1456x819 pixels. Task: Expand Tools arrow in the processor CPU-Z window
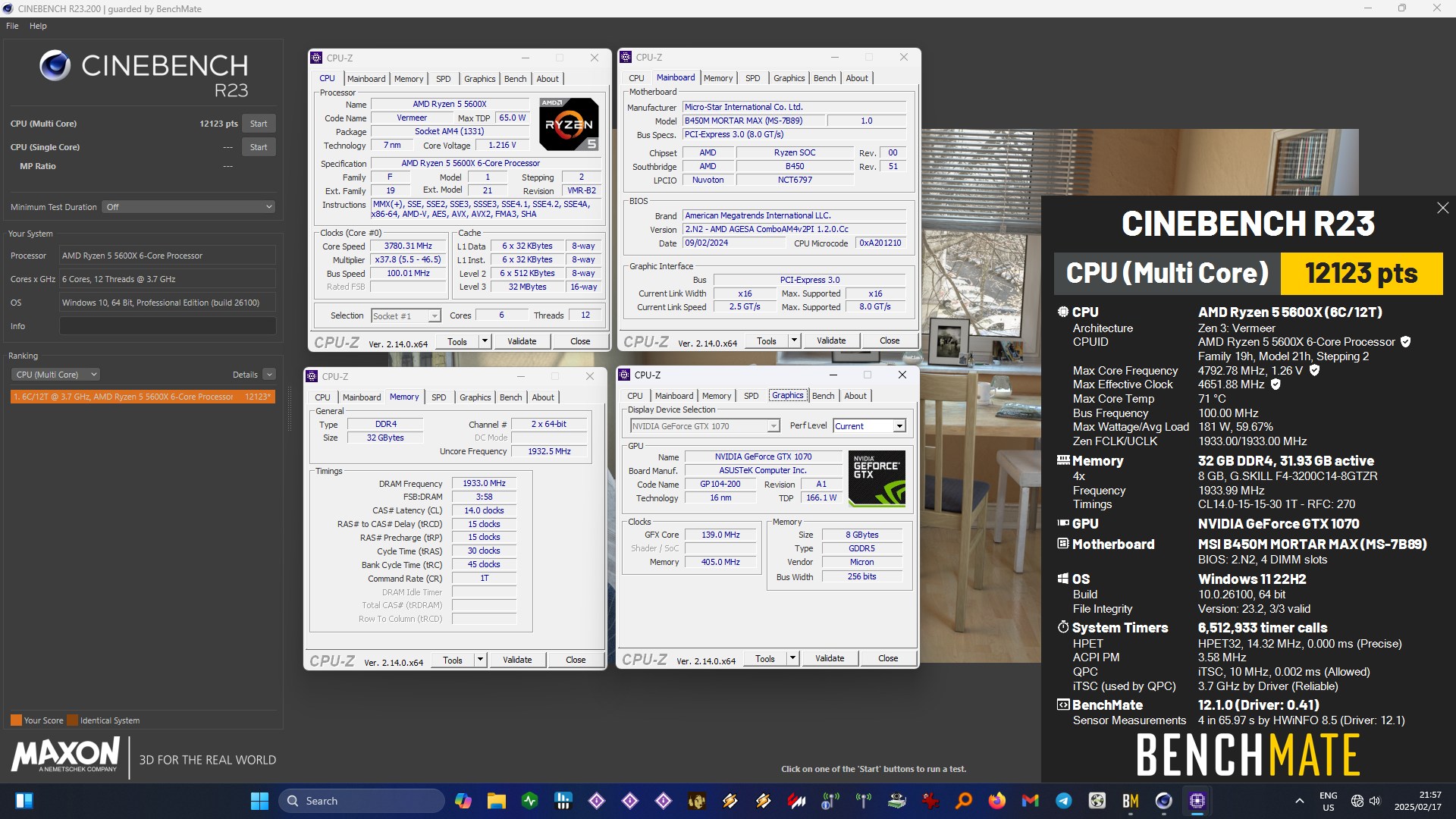tap(485, 342)
